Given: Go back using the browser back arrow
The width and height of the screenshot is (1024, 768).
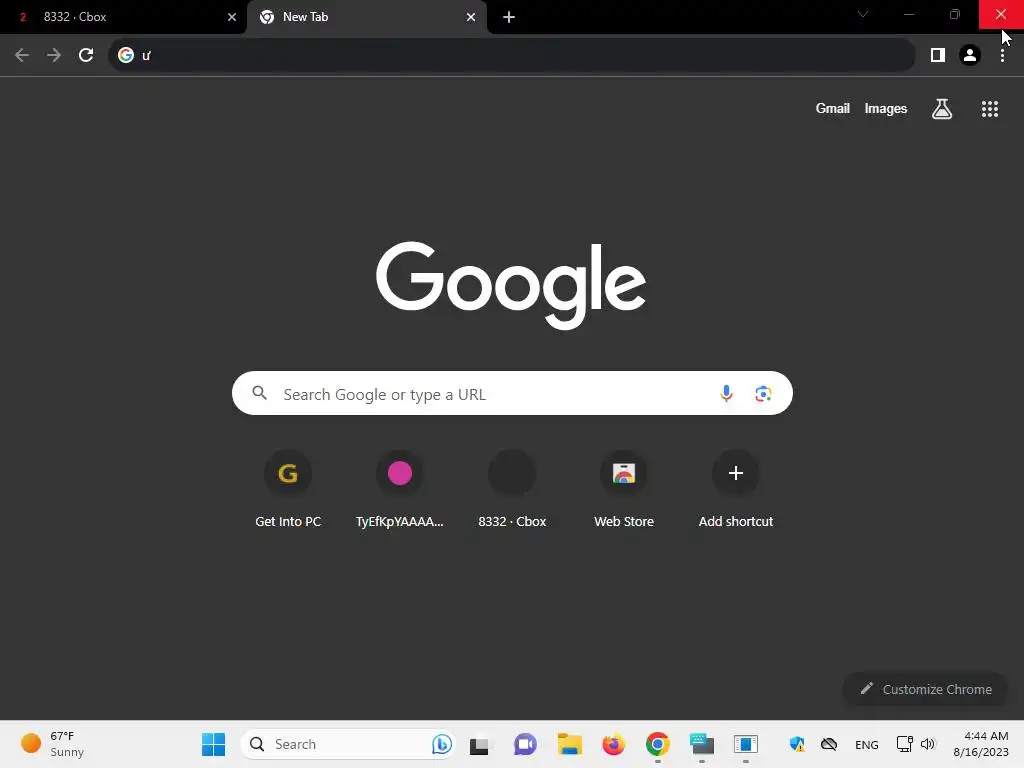Looking at the screenshot, I should coord(22,56).
